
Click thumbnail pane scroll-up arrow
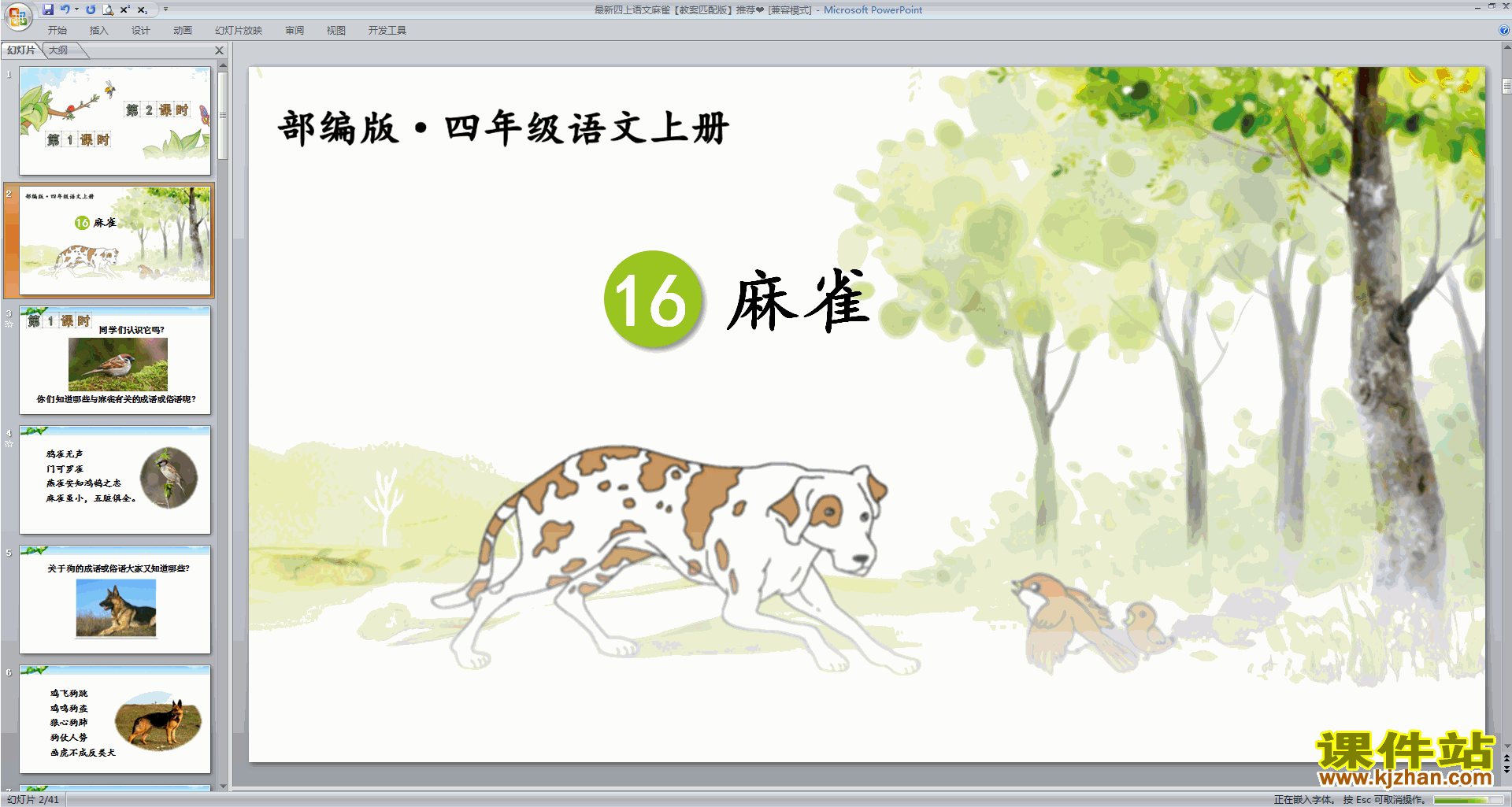[223, 65]
